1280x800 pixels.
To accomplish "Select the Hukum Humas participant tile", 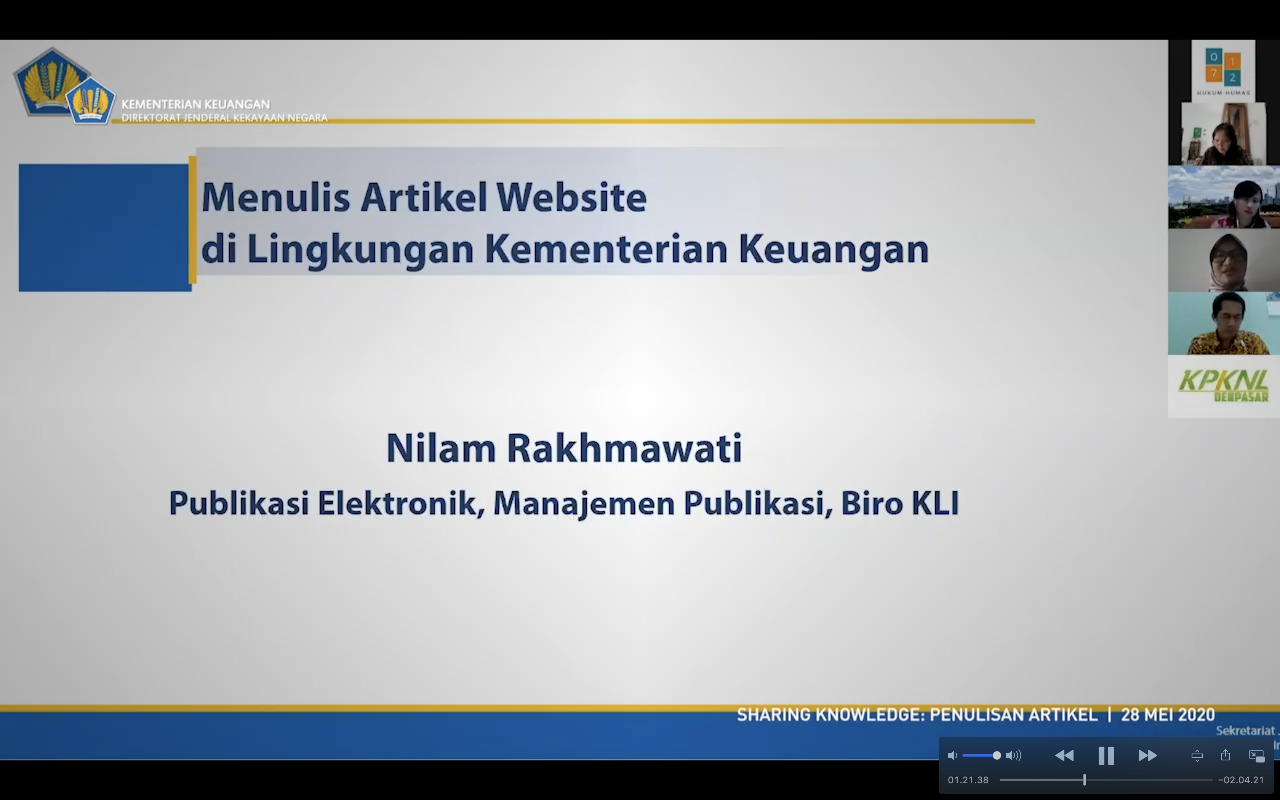I will (x=1223, y=70).
